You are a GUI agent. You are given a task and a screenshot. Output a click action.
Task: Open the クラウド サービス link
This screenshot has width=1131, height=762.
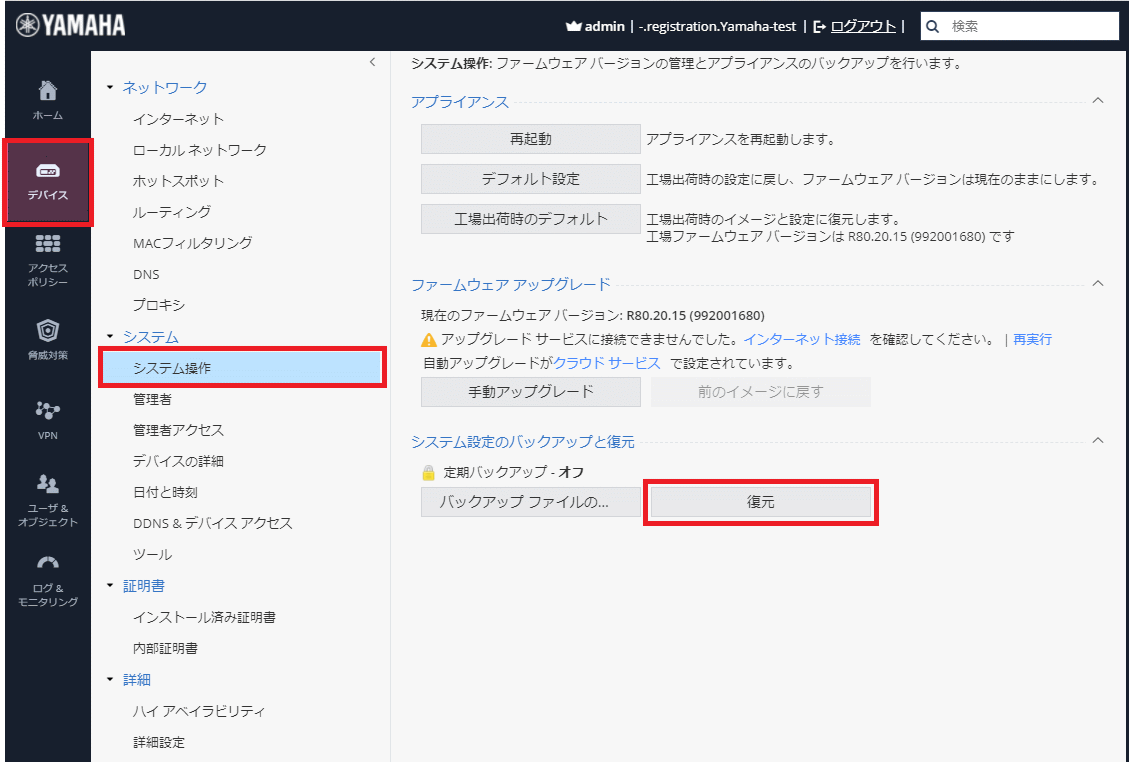(x=607, y=363)
